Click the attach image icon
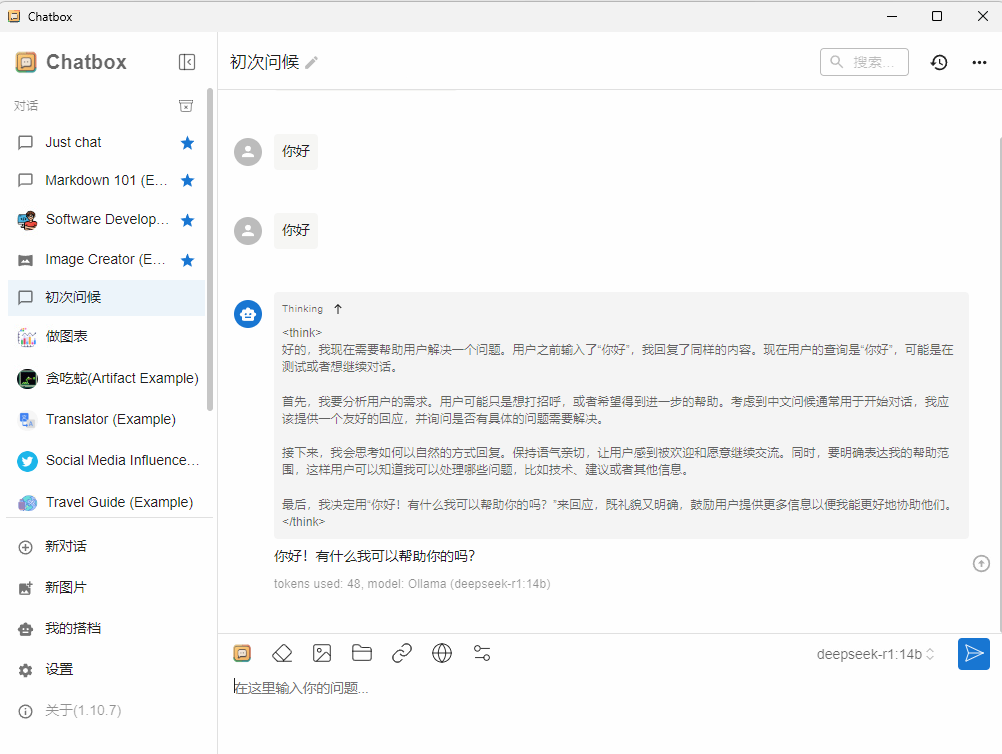Image resolution: width=1002 pixels, height=754 pixels. pos(322,653)
